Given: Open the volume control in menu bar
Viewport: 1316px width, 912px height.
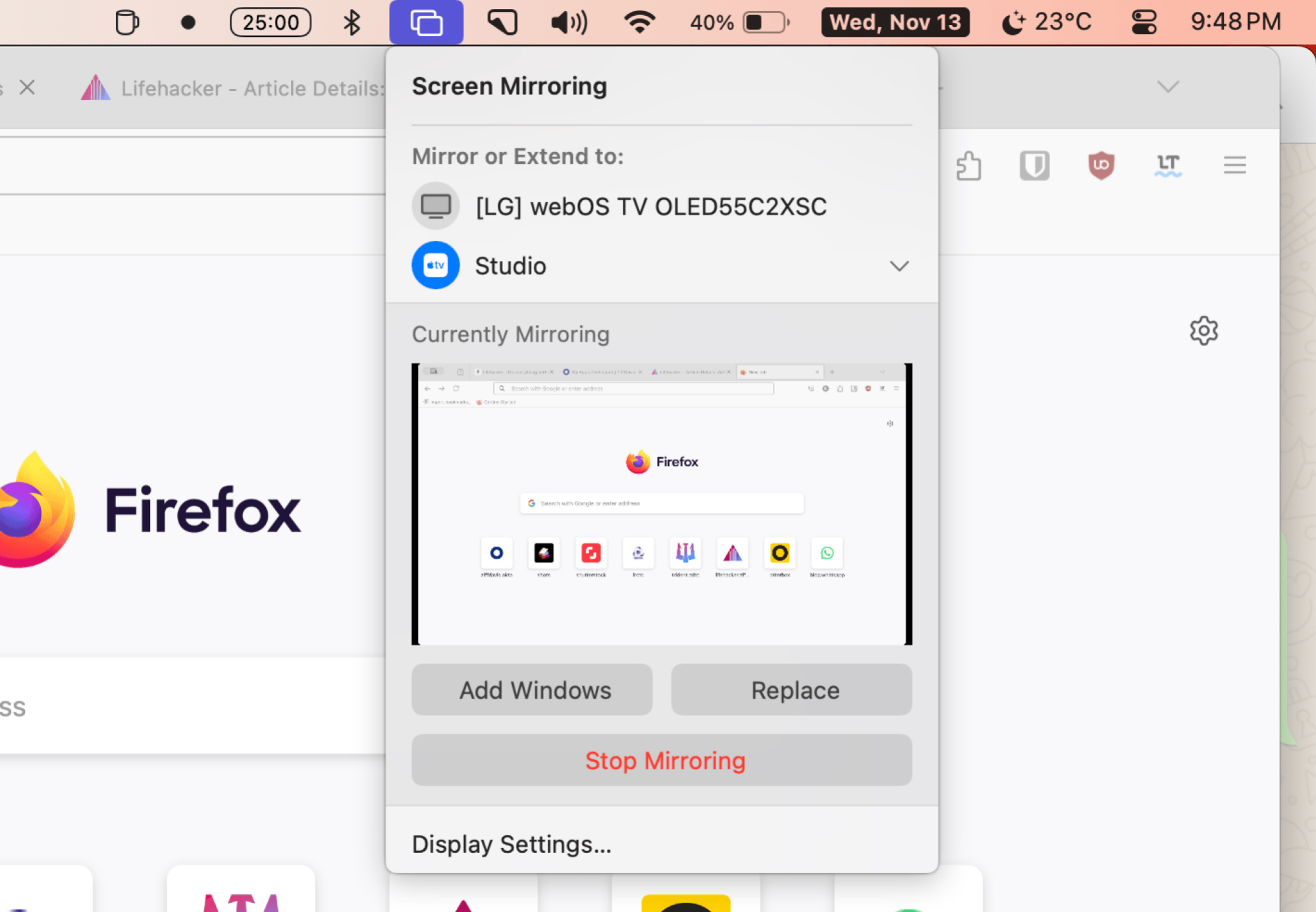Looking at the screenshot, I should 569,22.
